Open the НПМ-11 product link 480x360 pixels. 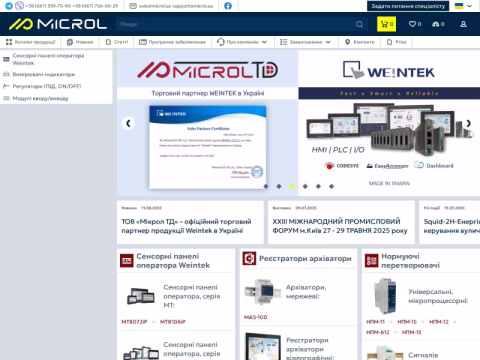click(375, 322)
